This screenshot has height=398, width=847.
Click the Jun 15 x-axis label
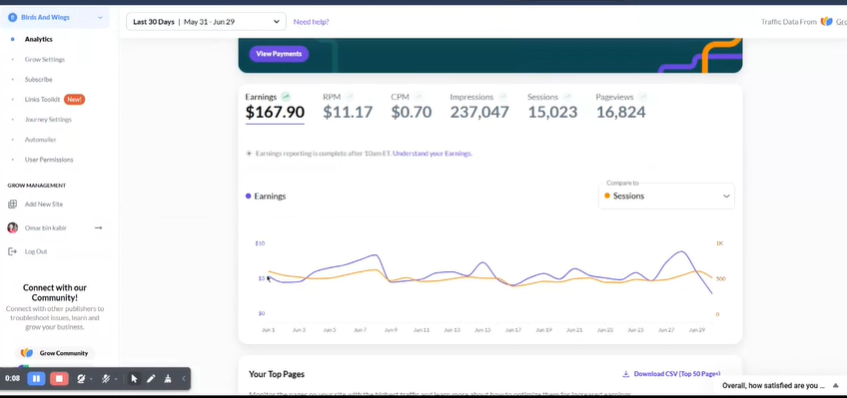point(482,329)
